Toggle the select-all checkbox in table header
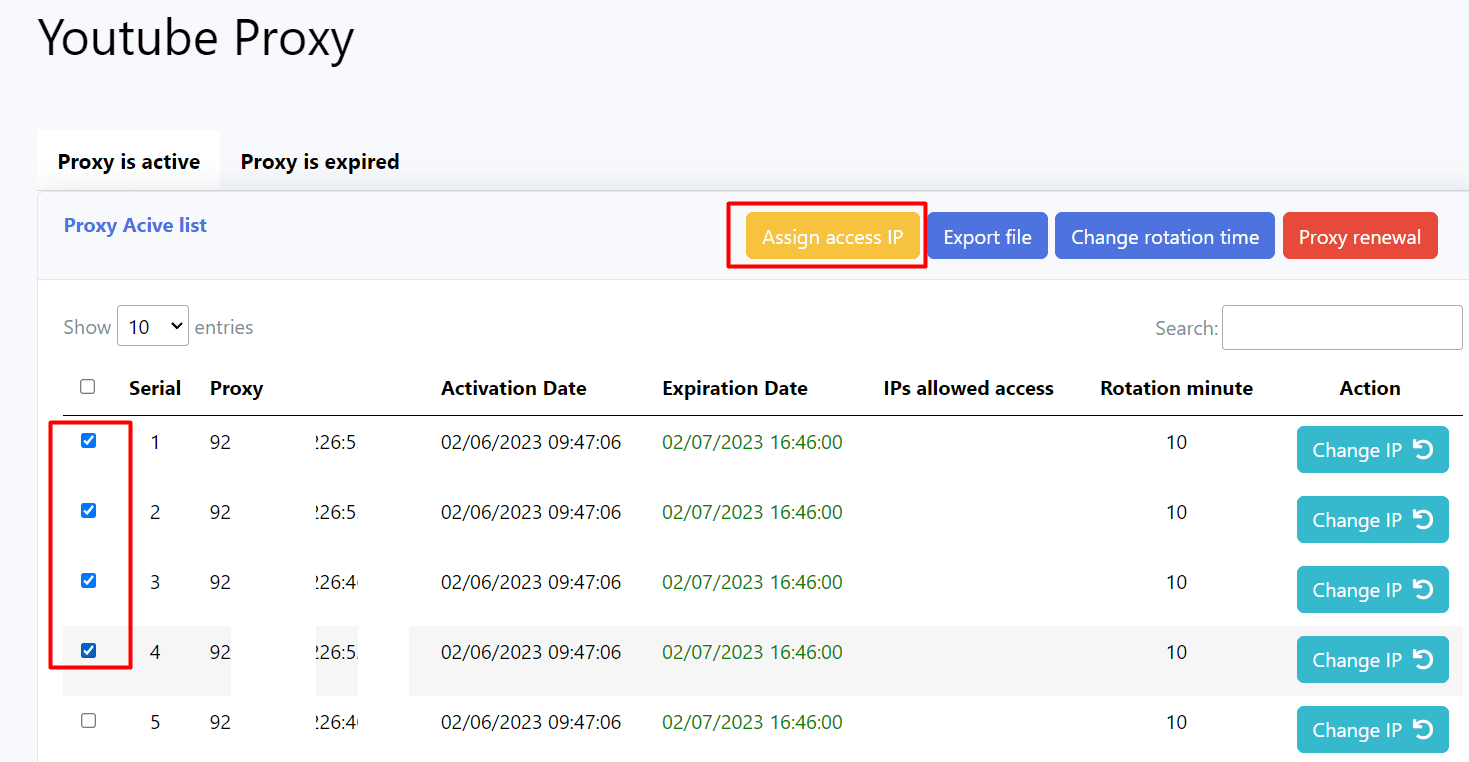 [88, 387]
